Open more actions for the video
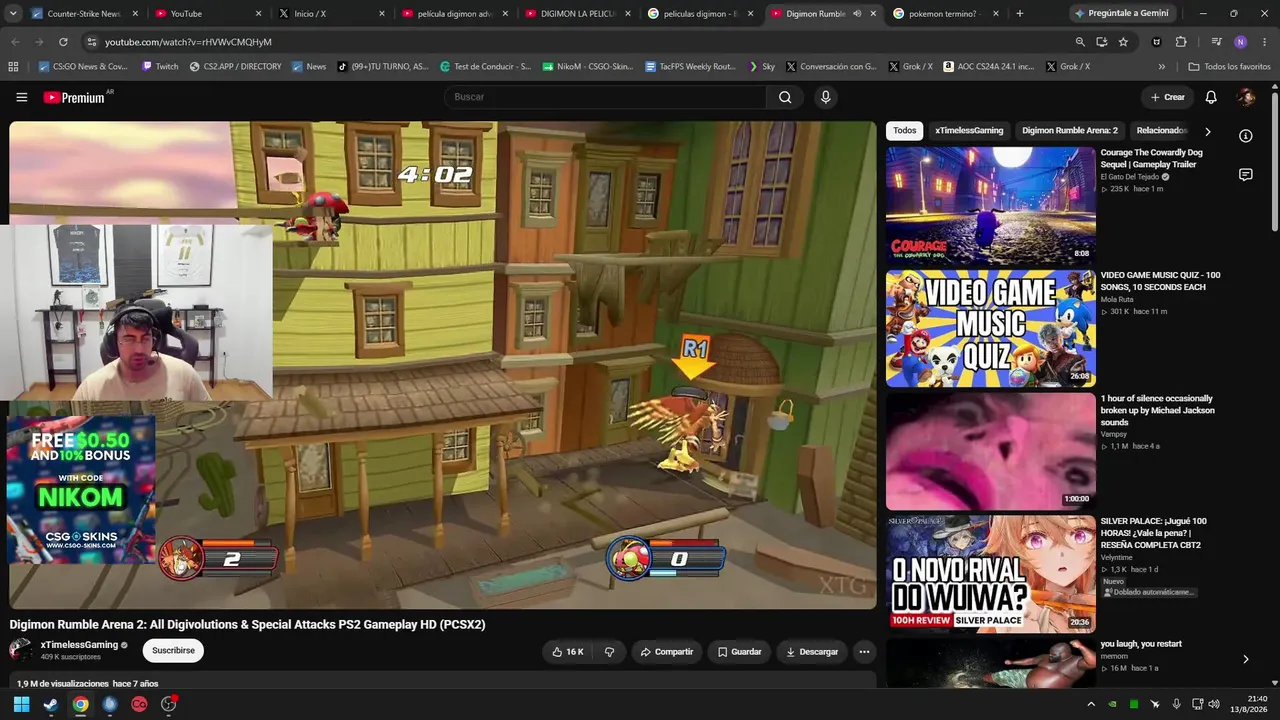Screen dimensions: 1280x720 [864, 652]
